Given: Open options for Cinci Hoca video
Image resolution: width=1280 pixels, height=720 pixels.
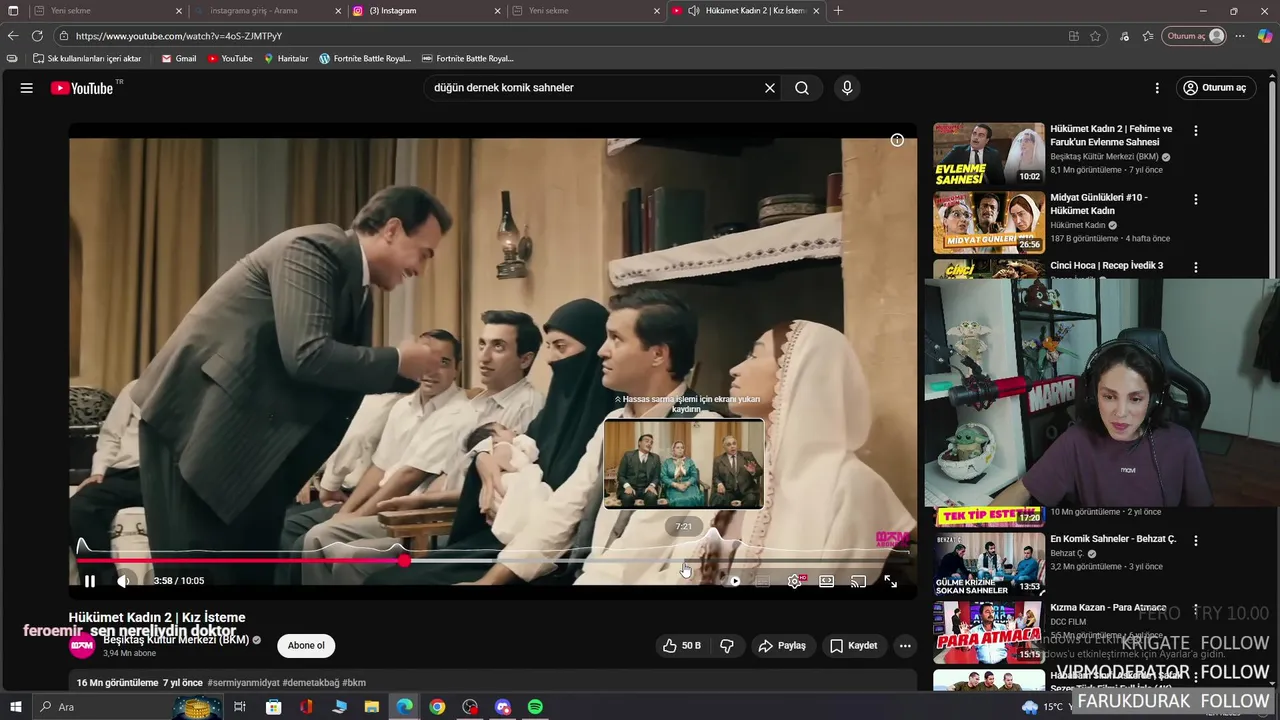Looking at the screenshot, I should pos(1195,267).
